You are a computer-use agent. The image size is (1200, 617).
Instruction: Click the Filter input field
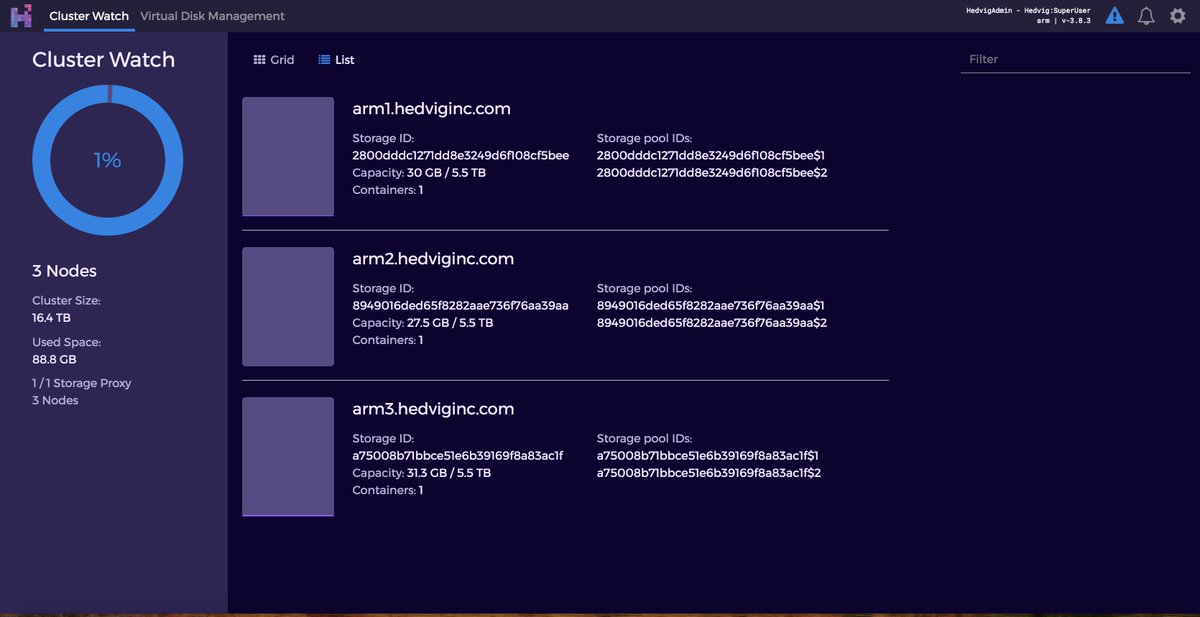point(1075,59)
